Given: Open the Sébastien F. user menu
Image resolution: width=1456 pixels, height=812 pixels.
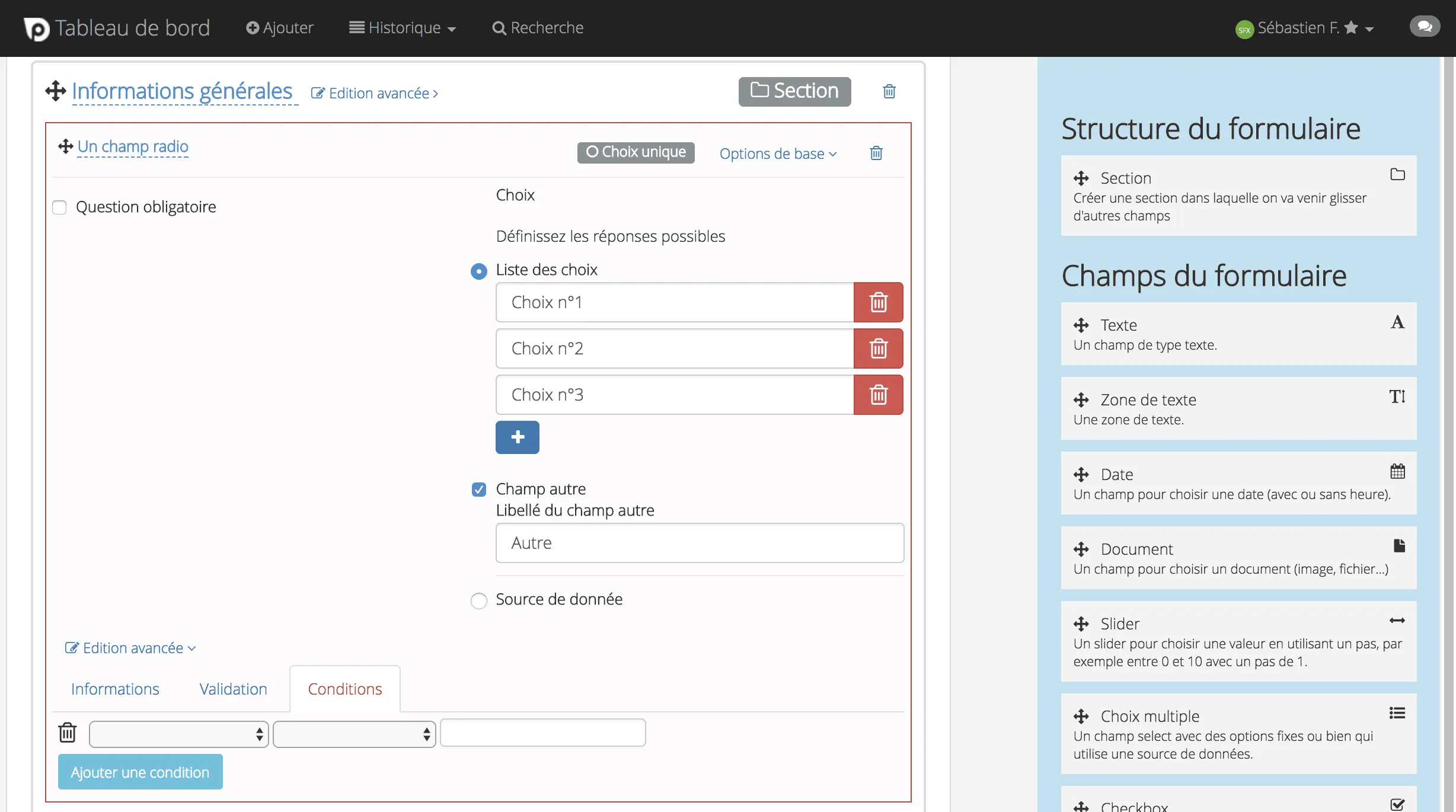Looking at the screenshot, I should [x=1305, y=28].
